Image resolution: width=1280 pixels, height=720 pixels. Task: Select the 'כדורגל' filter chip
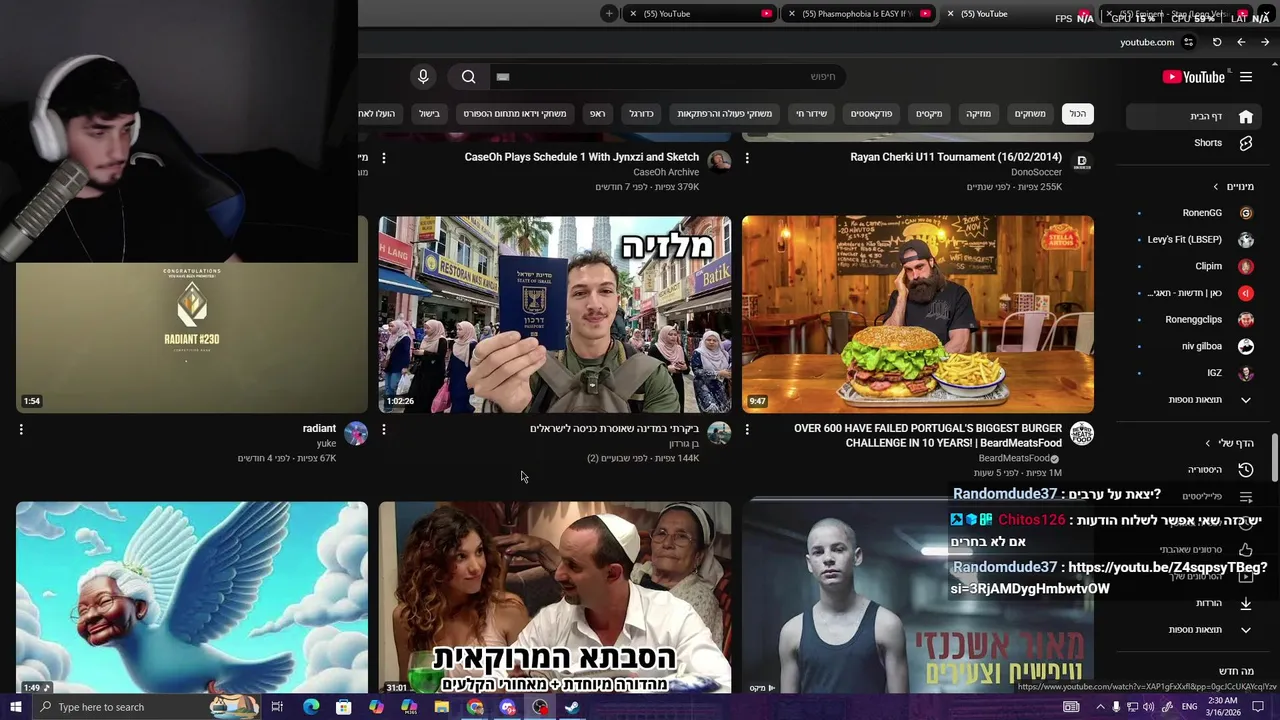click(641, 114)
